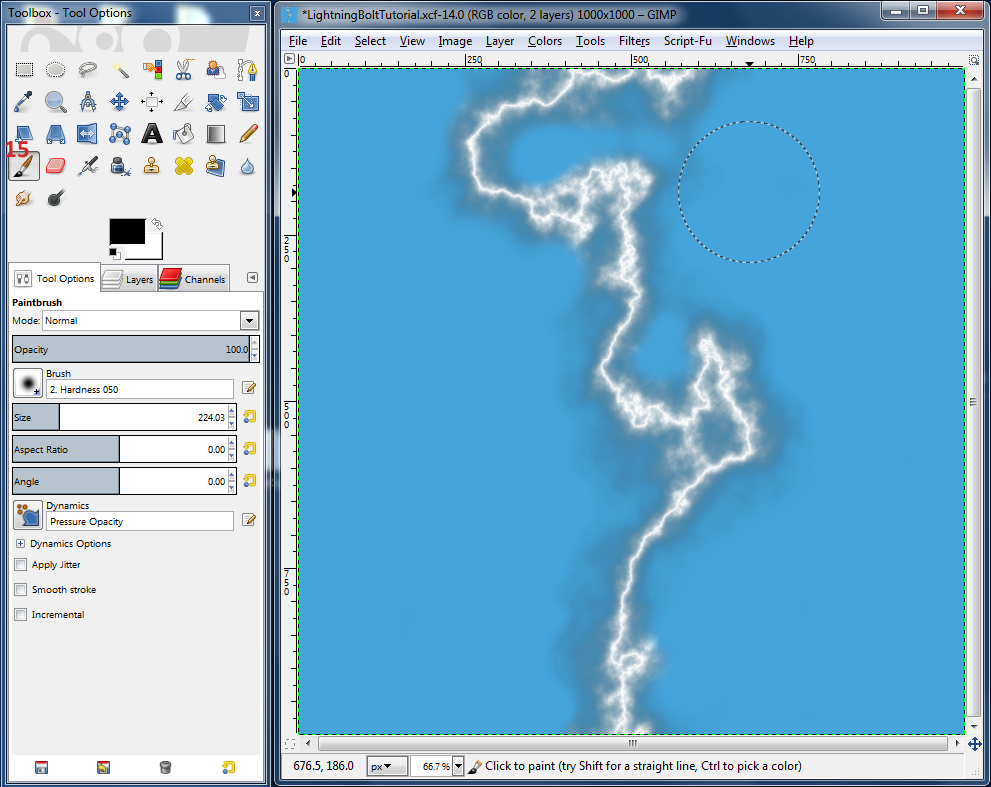This screenshot has width=991, height=787.
Task: Expand the Dynamics Options section
Action: (22, 543)
